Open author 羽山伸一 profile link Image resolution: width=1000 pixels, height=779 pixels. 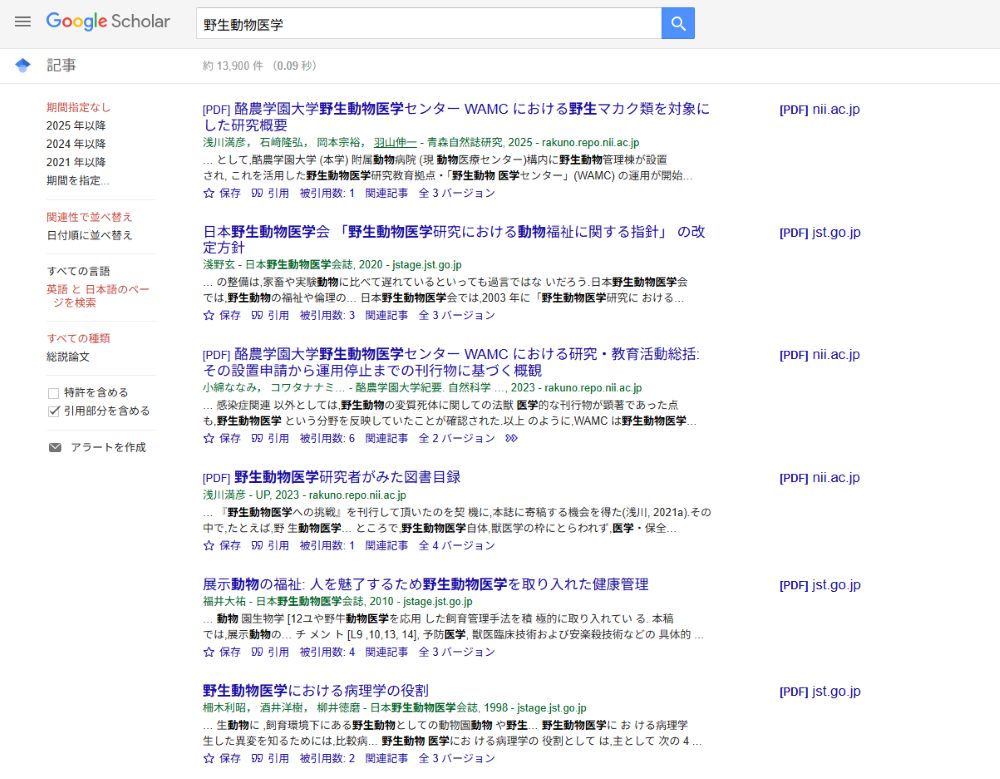(395, 143)
